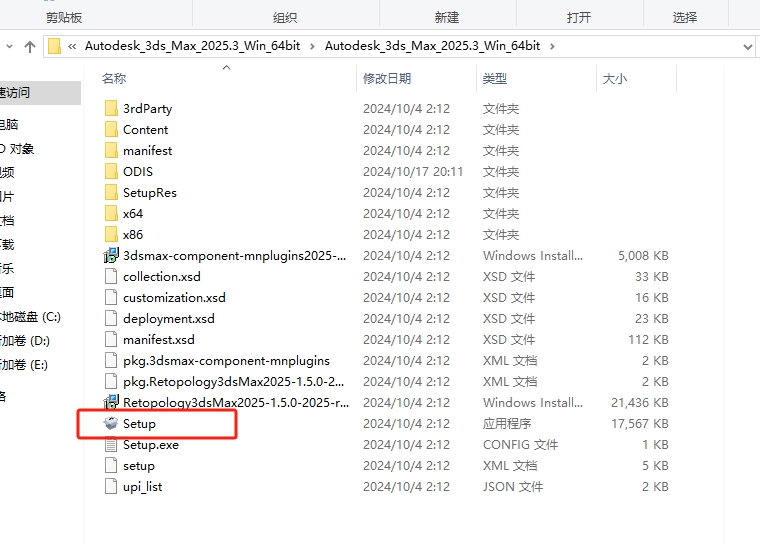Sort by the 类型 column header
760x544 pixels.
[x=495, y=79]
